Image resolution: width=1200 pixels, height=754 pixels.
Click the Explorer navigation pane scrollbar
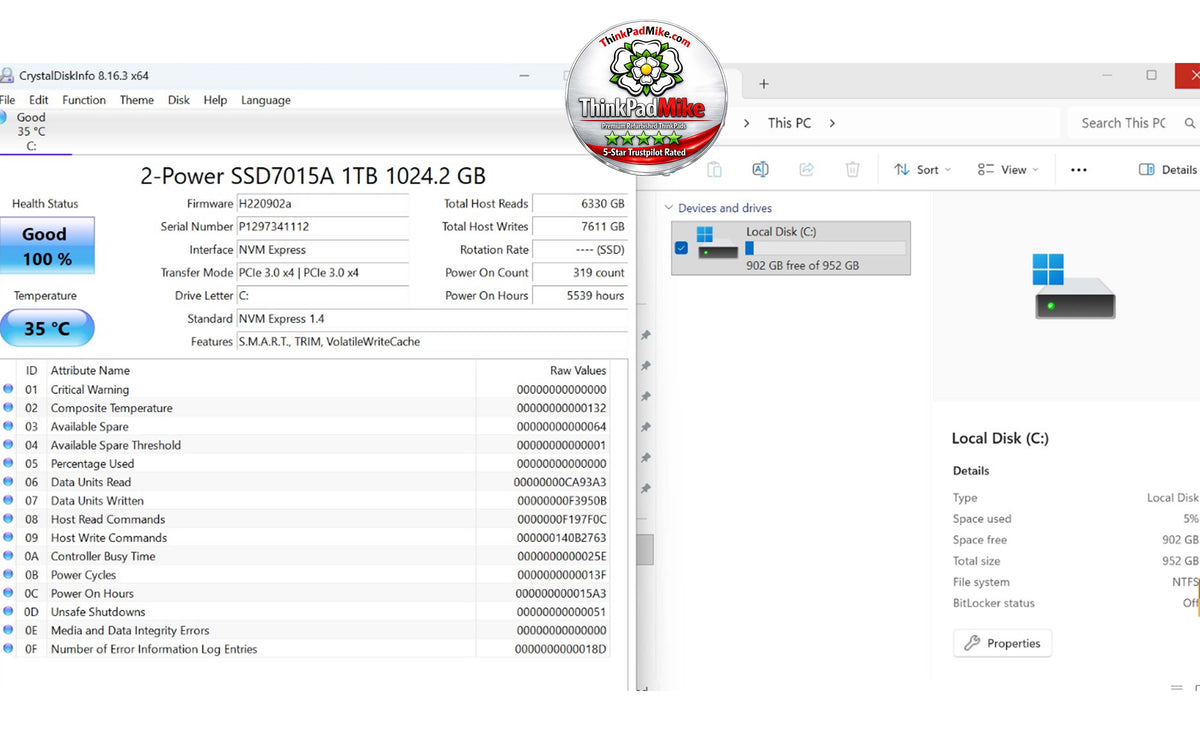point(645,549)
